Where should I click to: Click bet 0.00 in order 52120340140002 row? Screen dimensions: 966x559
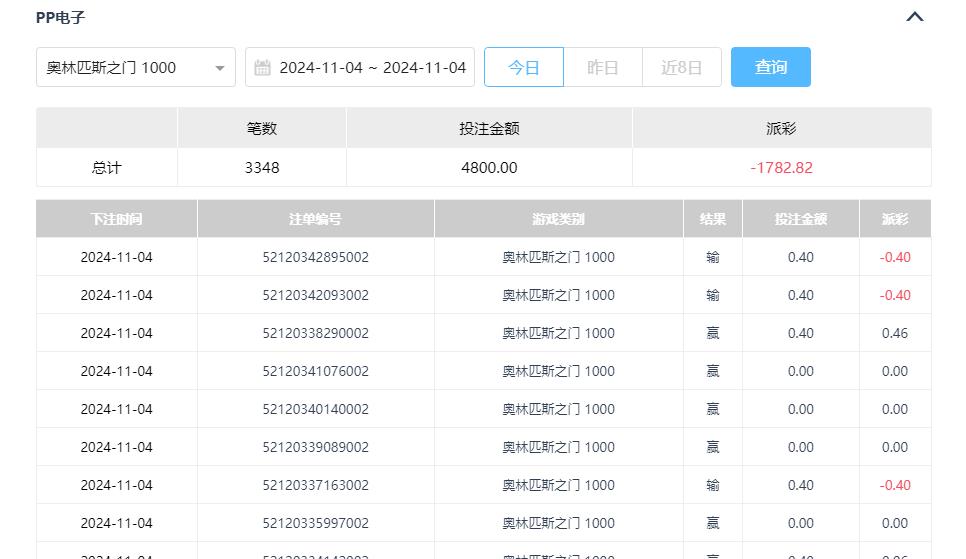pyautogui.click(x=801, y=409)
